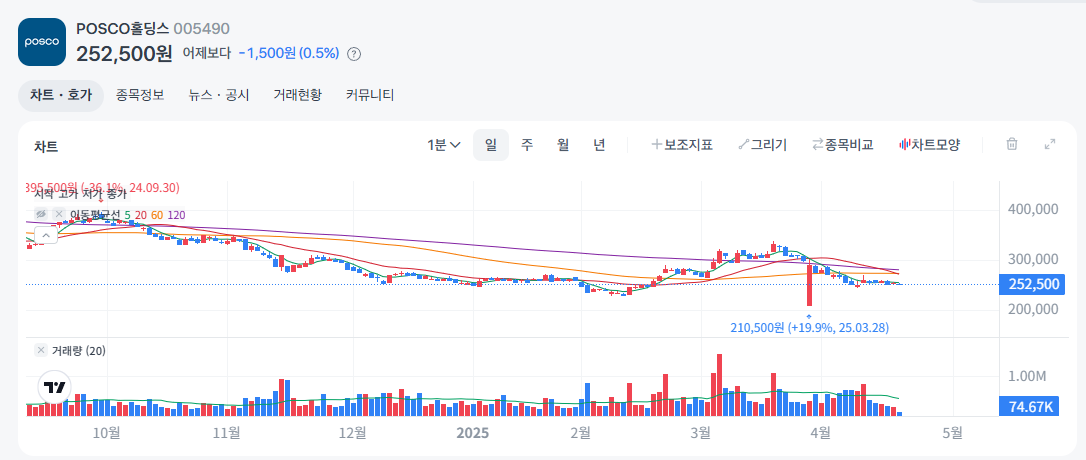Image resolution: width=1086 pixels, height=460 pixels.
Task: Open the 1분 interval dropdown
Action: (443, 145)
